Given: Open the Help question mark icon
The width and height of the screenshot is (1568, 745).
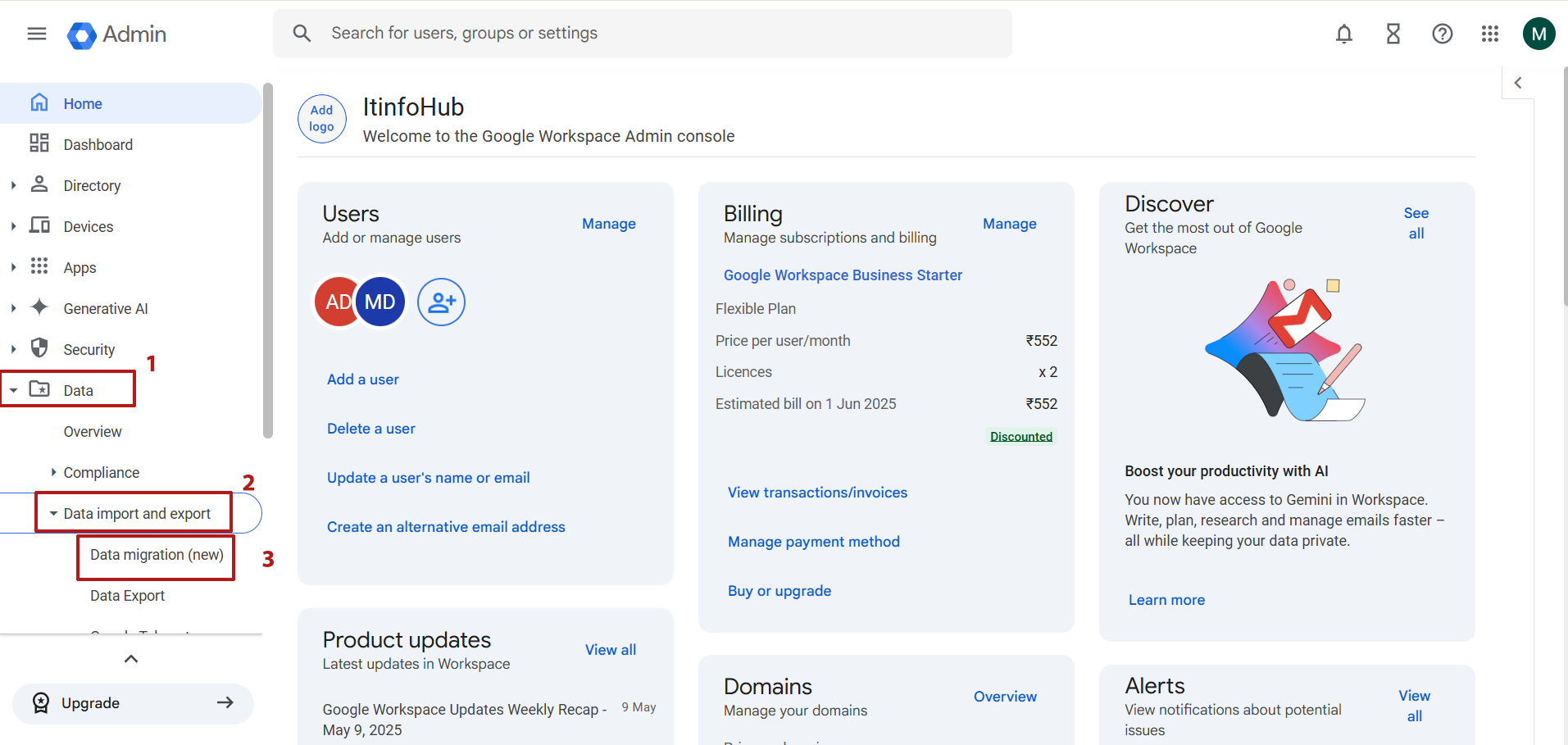Looking at the screenshot, I should 1443,34.
